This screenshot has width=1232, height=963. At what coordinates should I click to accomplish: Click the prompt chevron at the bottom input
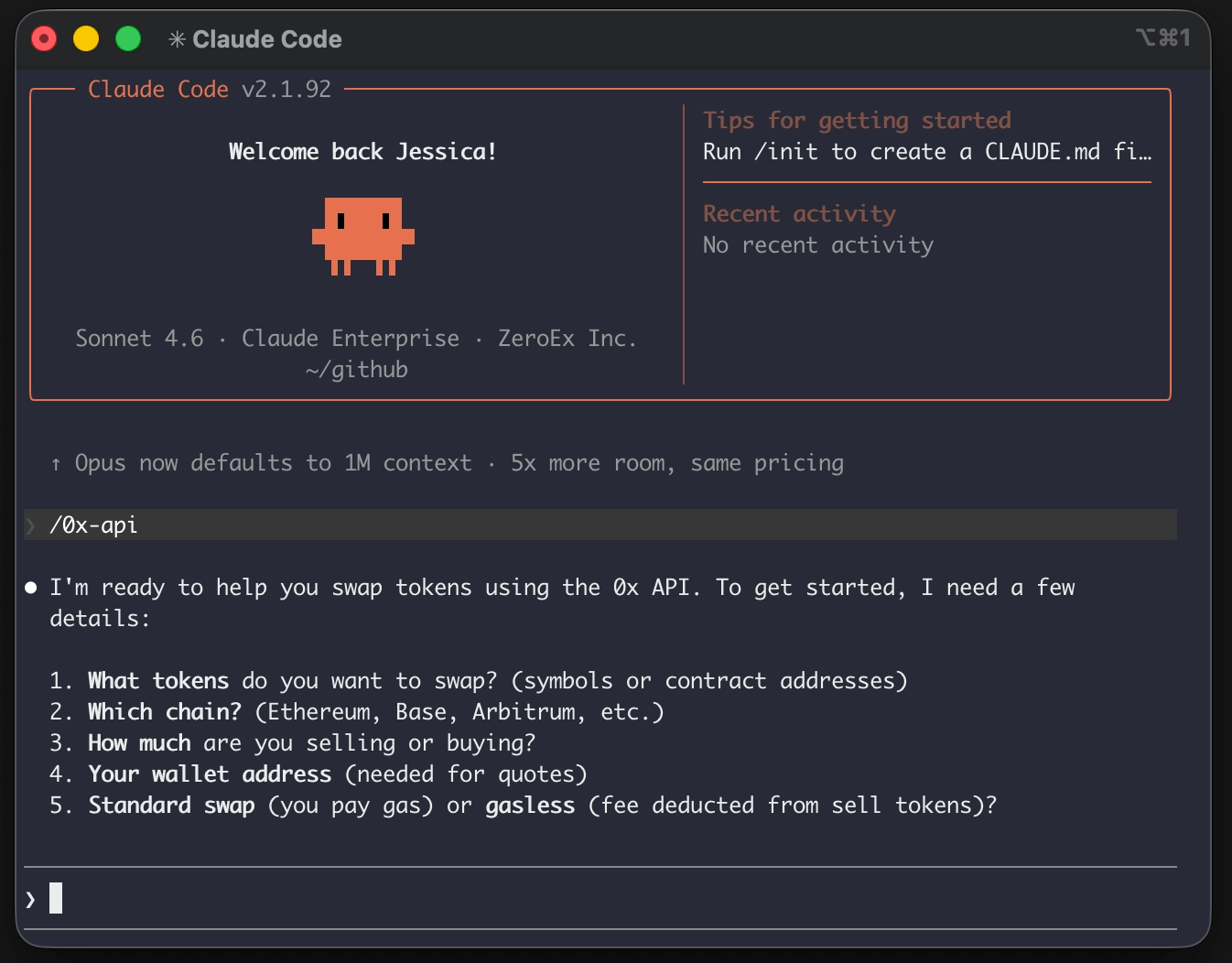click(x=31, y=899)
